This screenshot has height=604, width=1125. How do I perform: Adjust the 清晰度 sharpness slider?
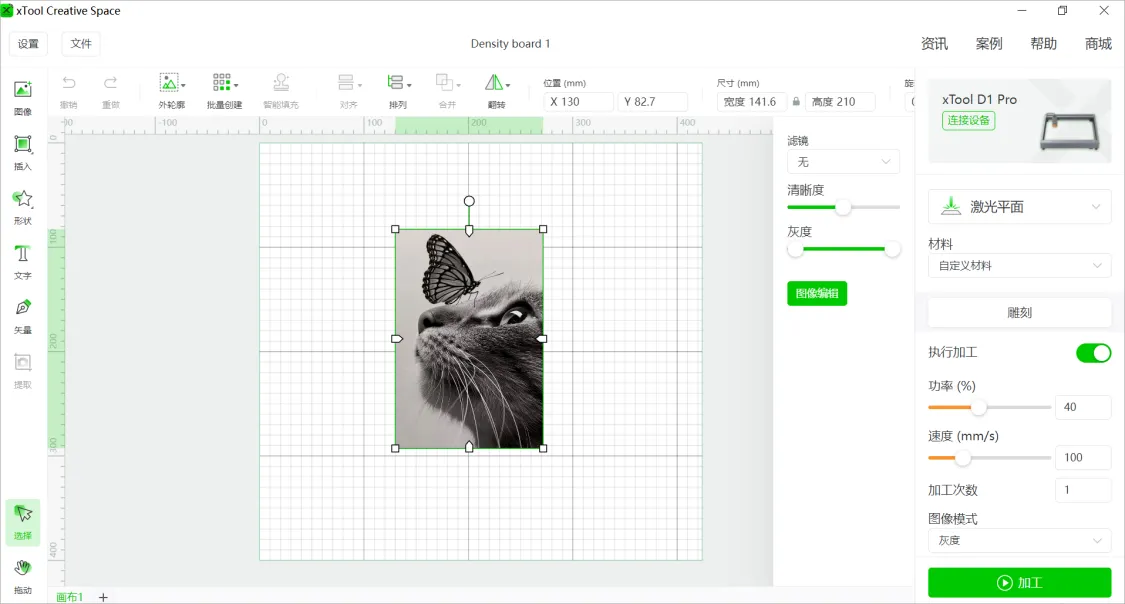(843, 207)
